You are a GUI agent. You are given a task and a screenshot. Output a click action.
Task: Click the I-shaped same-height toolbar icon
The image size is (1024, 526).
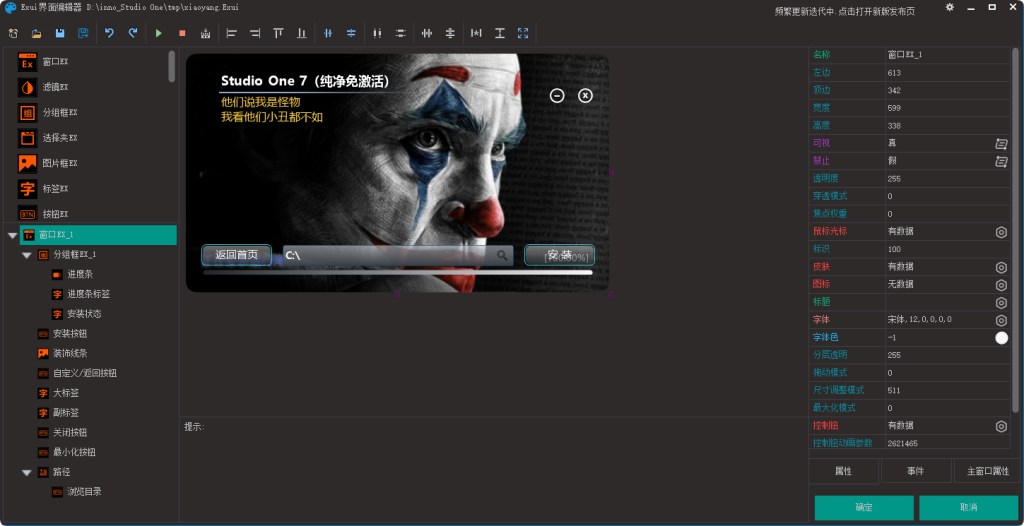(500, 33)
